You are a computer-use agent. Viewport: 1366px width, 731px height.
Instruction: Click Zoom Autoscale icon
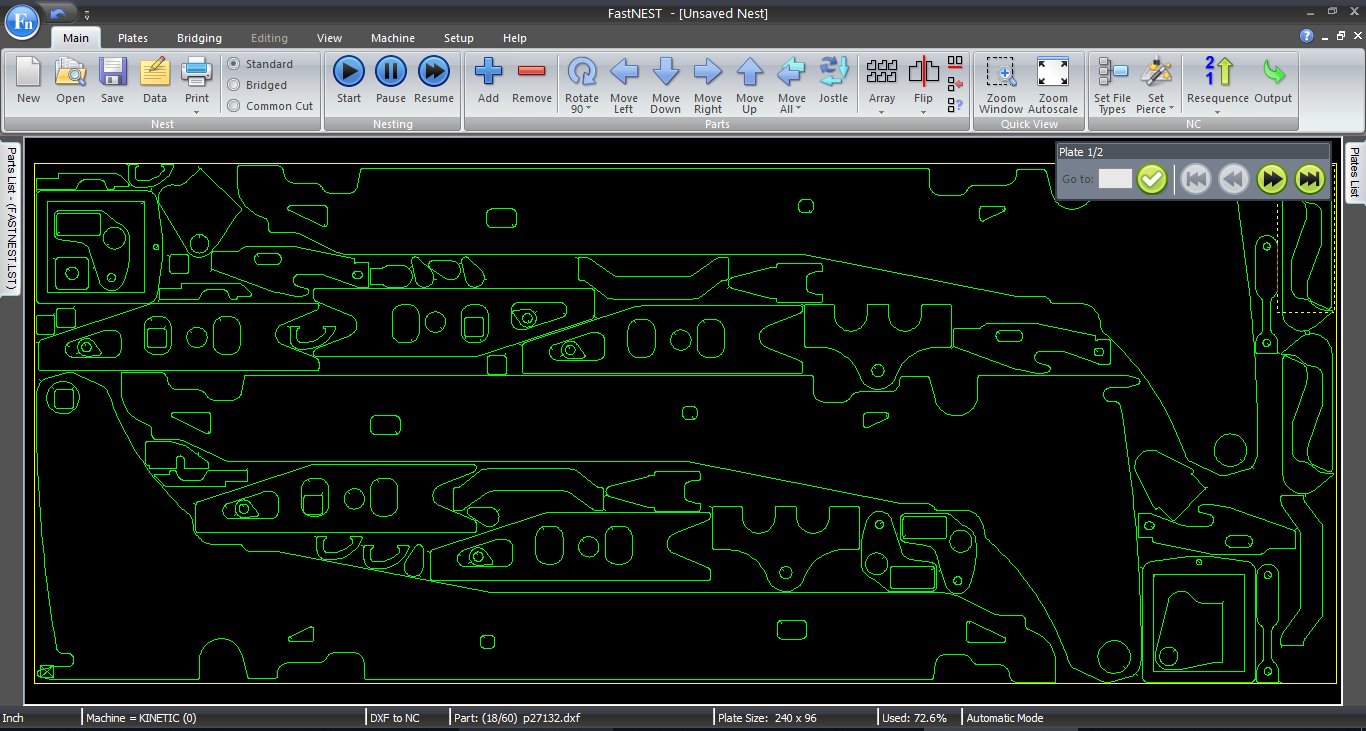point(1053,85)
